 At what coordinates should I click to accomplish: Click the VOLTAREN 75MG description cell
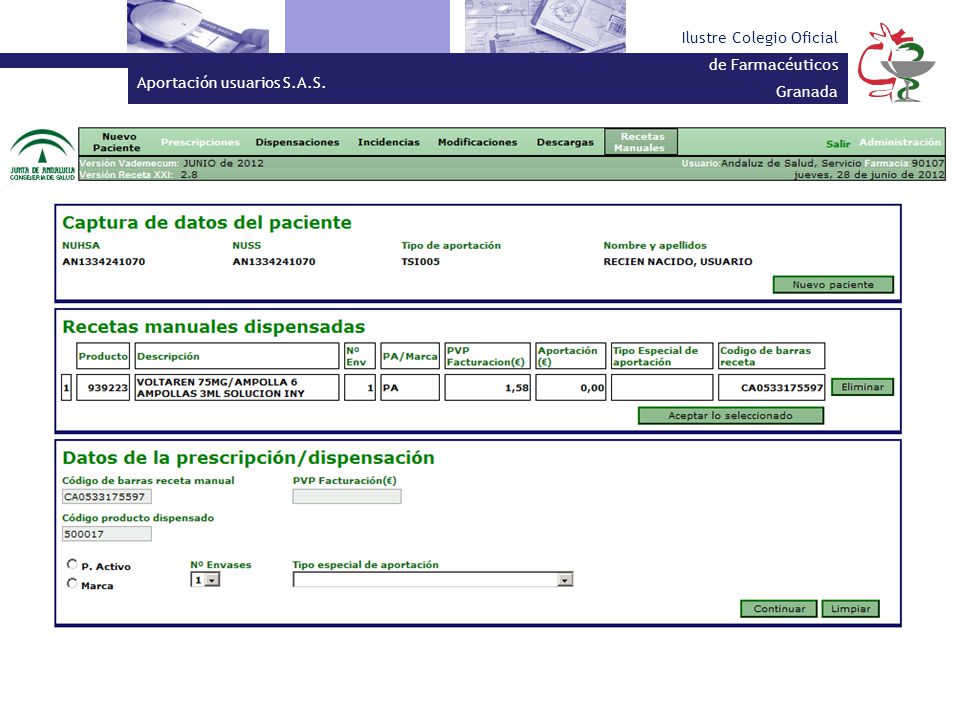pos(236,388)
